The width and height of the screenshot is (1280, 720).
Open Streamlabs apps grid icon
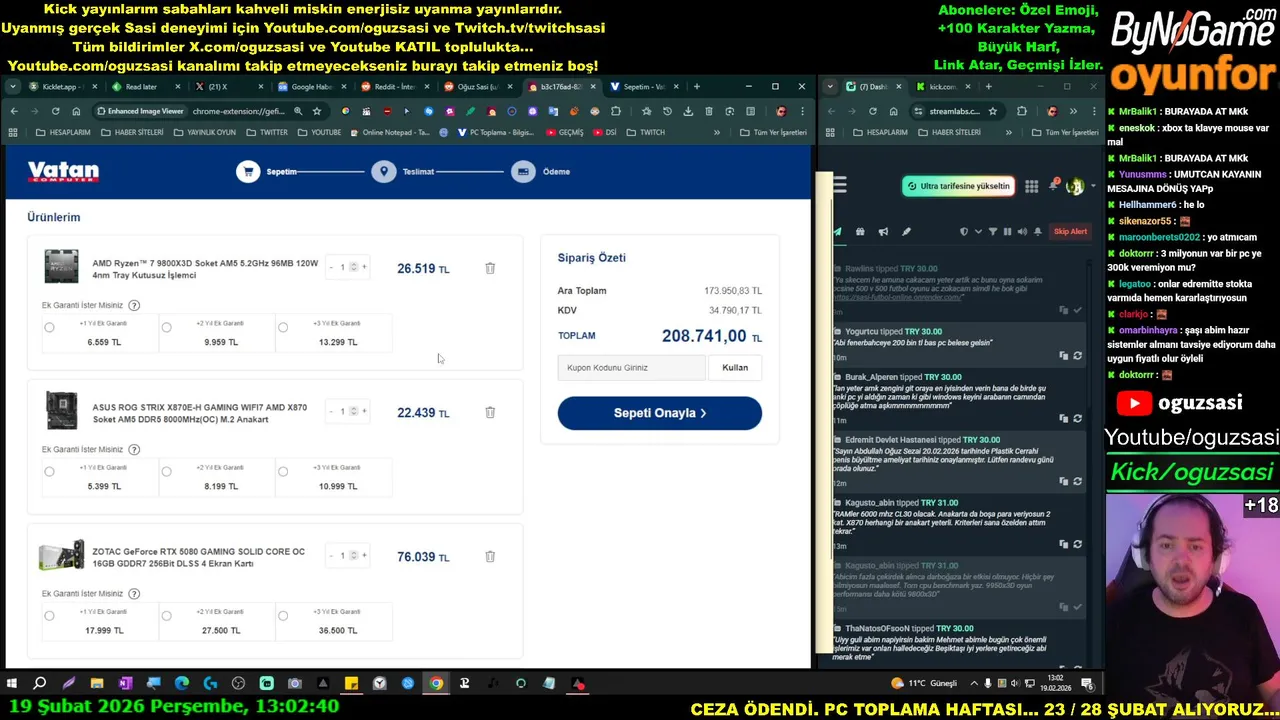point(1031,186)
